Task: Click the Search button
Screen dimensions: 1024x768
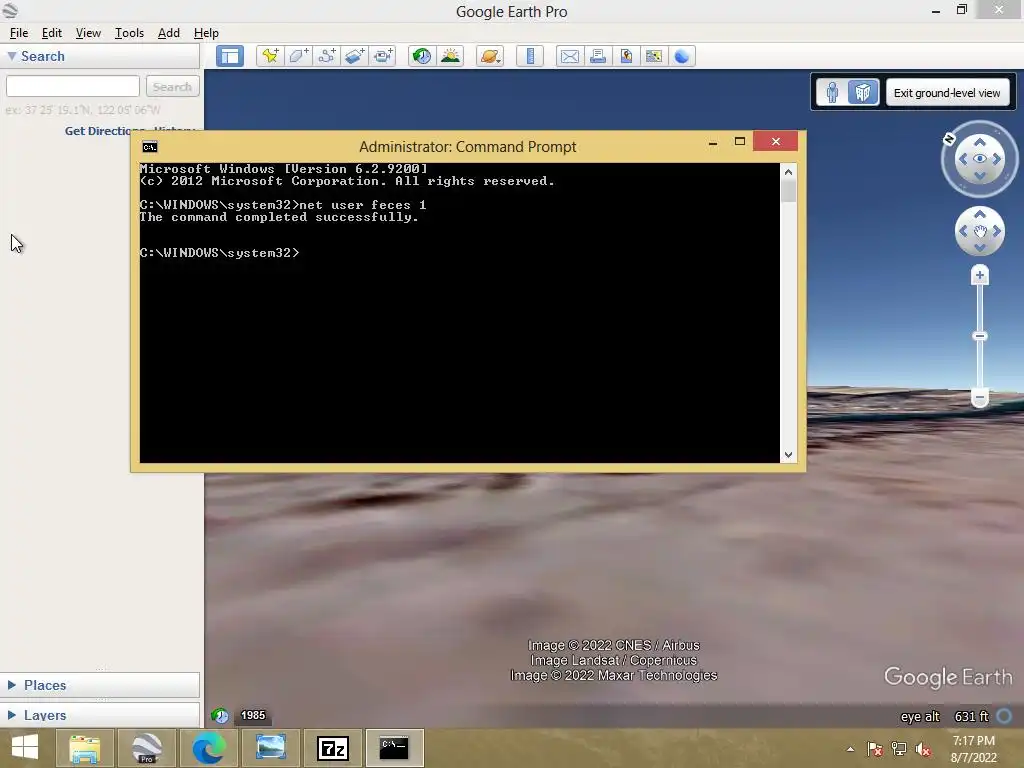Action: point(172,86)
